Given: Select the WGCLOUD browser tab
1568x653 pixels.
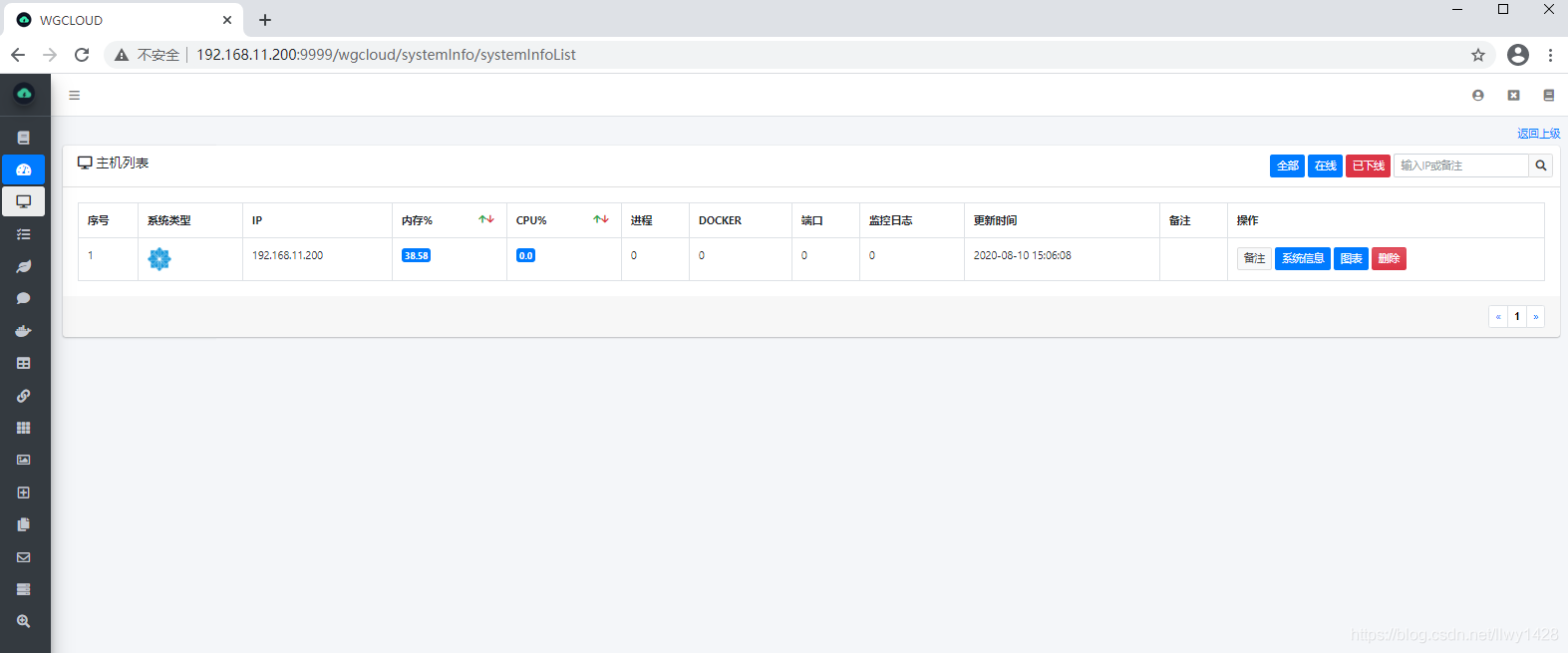Looking at the screenshot, I should tap(123, 20).
